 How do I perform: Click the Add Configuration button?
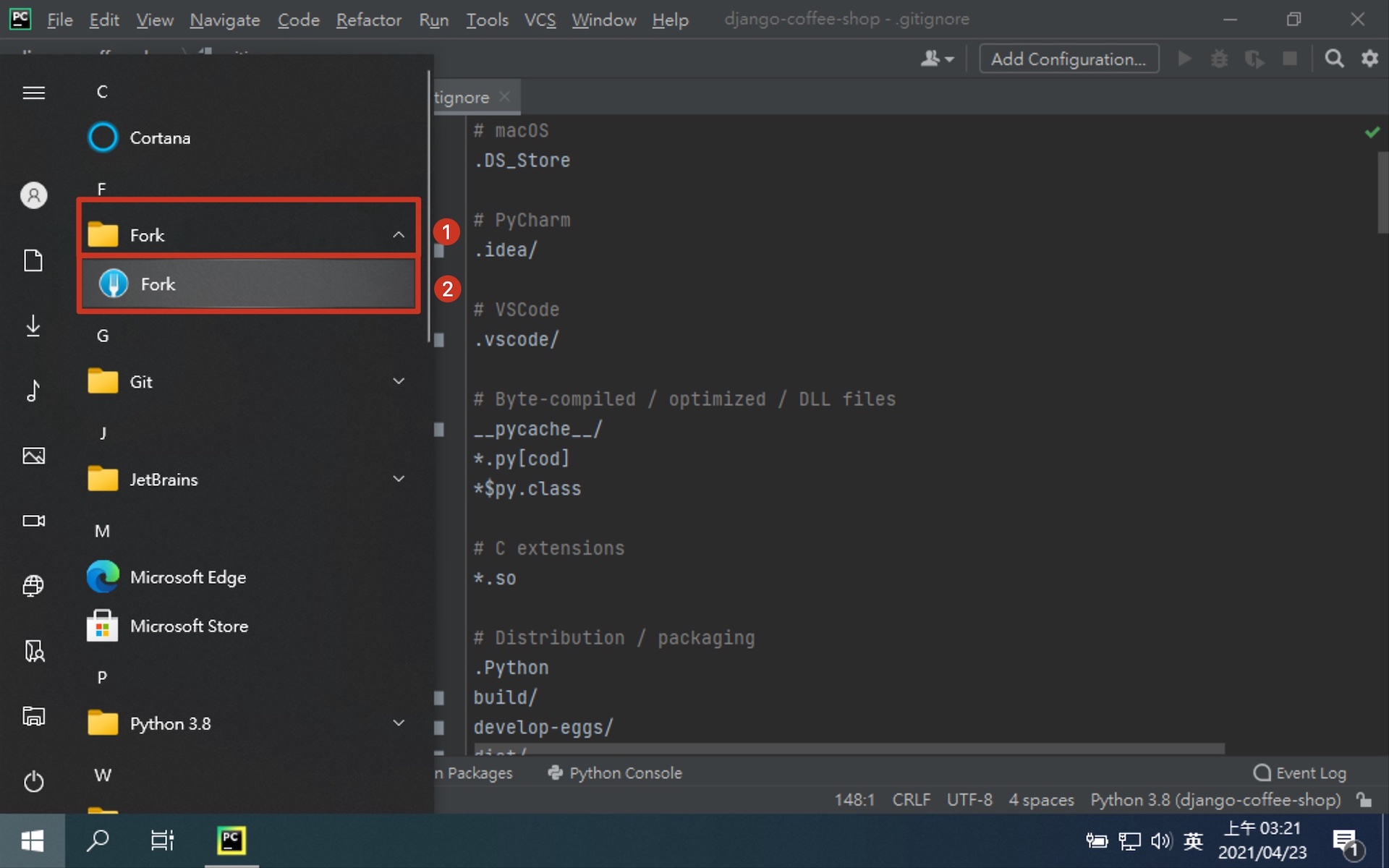pyautogui.click(x=1066, y=59)
